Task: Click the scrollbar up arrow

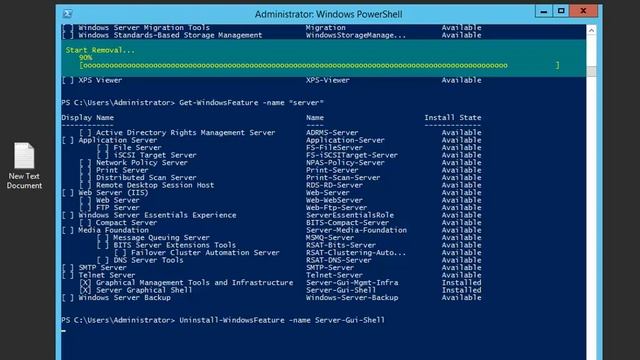Action: [591, 30]
